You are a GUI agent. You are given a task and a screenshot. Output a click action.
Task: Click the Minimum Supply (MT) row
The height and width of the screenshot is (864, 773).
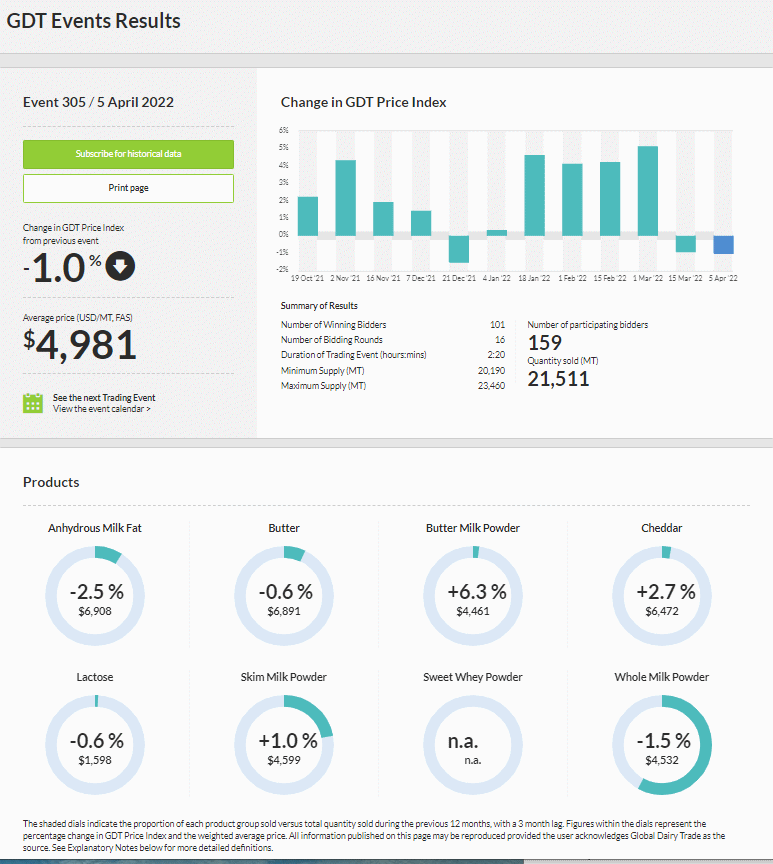click(x=393, y=370)
